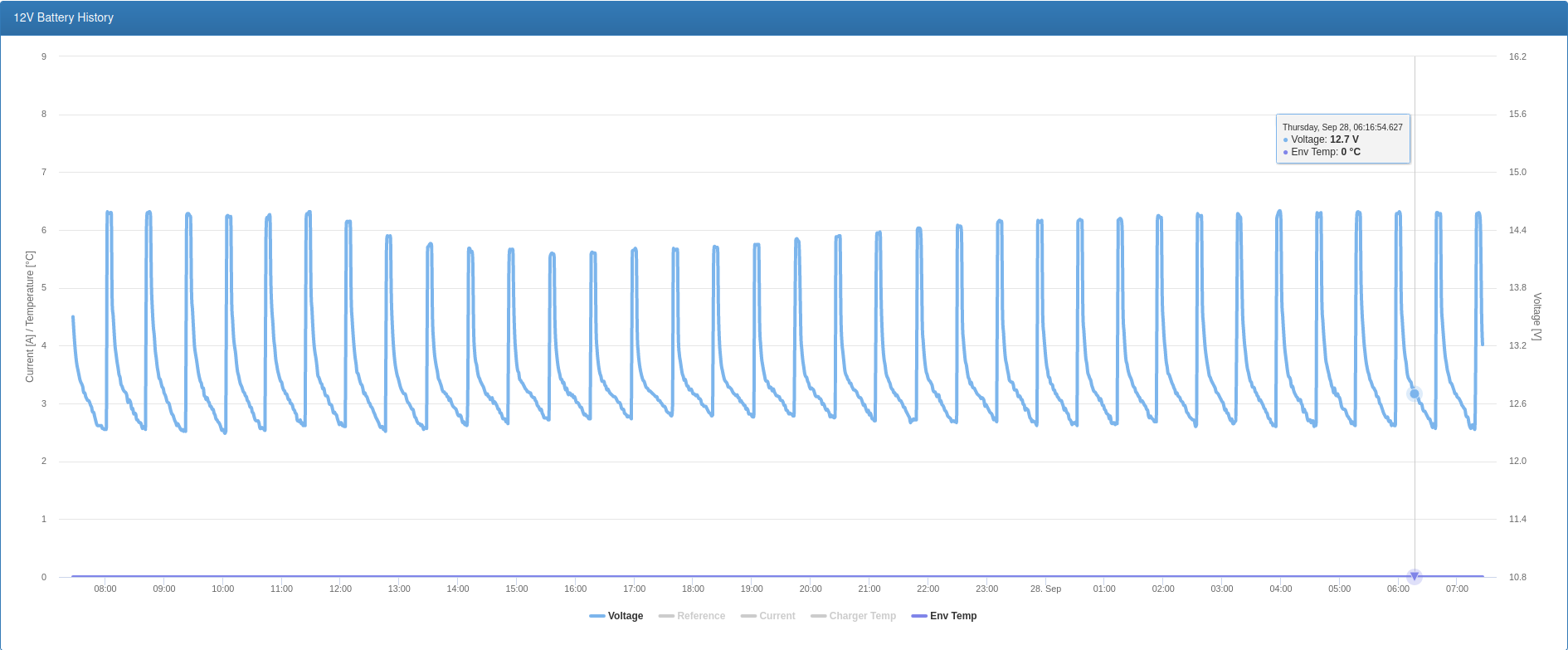Click the 12:00 time axis label

(x=340, y=589)
